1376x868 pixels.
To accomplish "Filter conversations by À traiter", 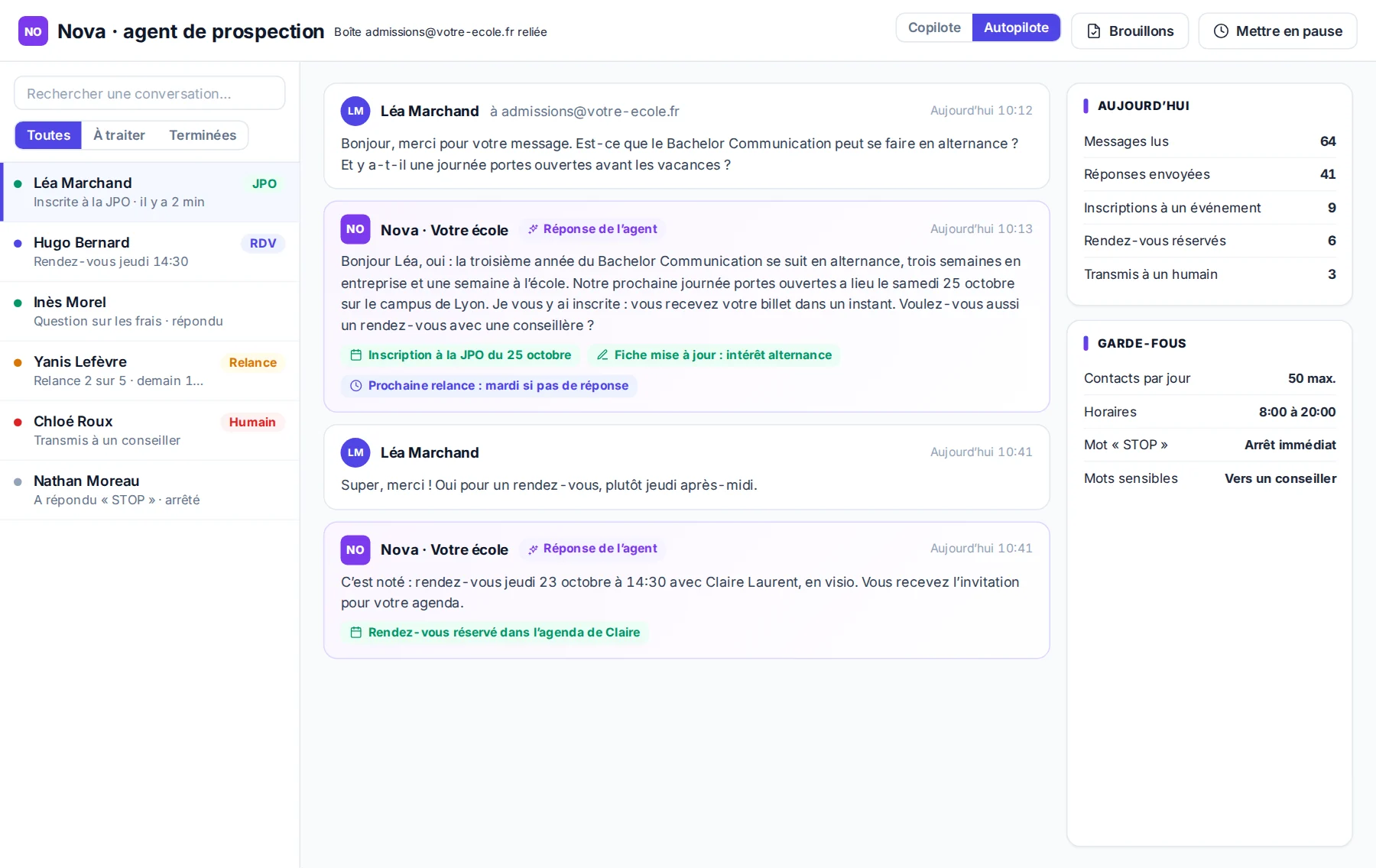I will click(x=119, y=135).
